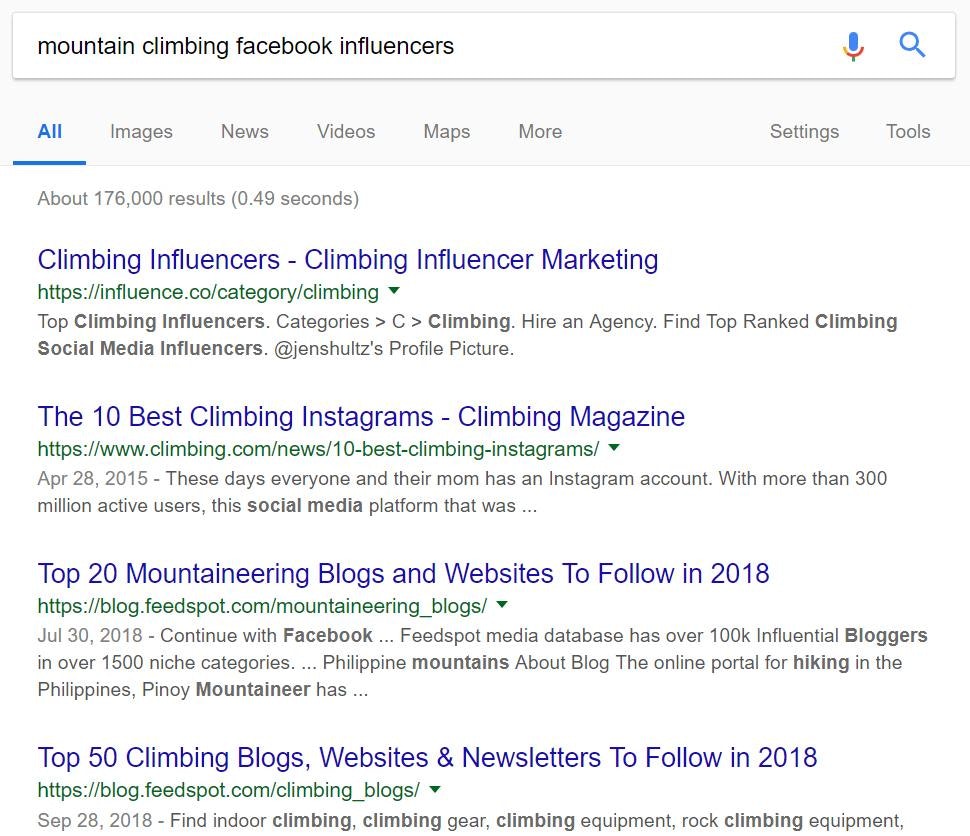This screenshot has height=836, width=970.
Task: Expand the More search categories menu
Action: coord(540,132)
